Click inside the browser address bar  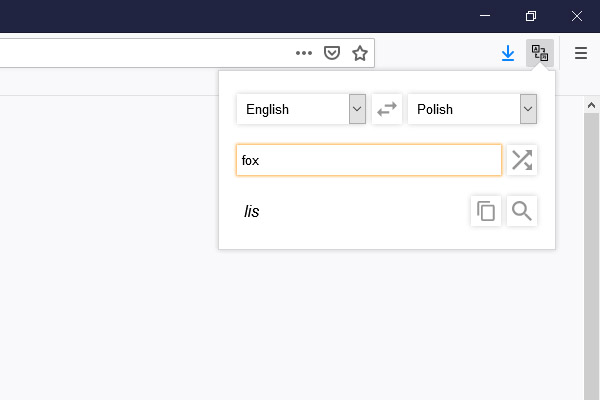145,53
